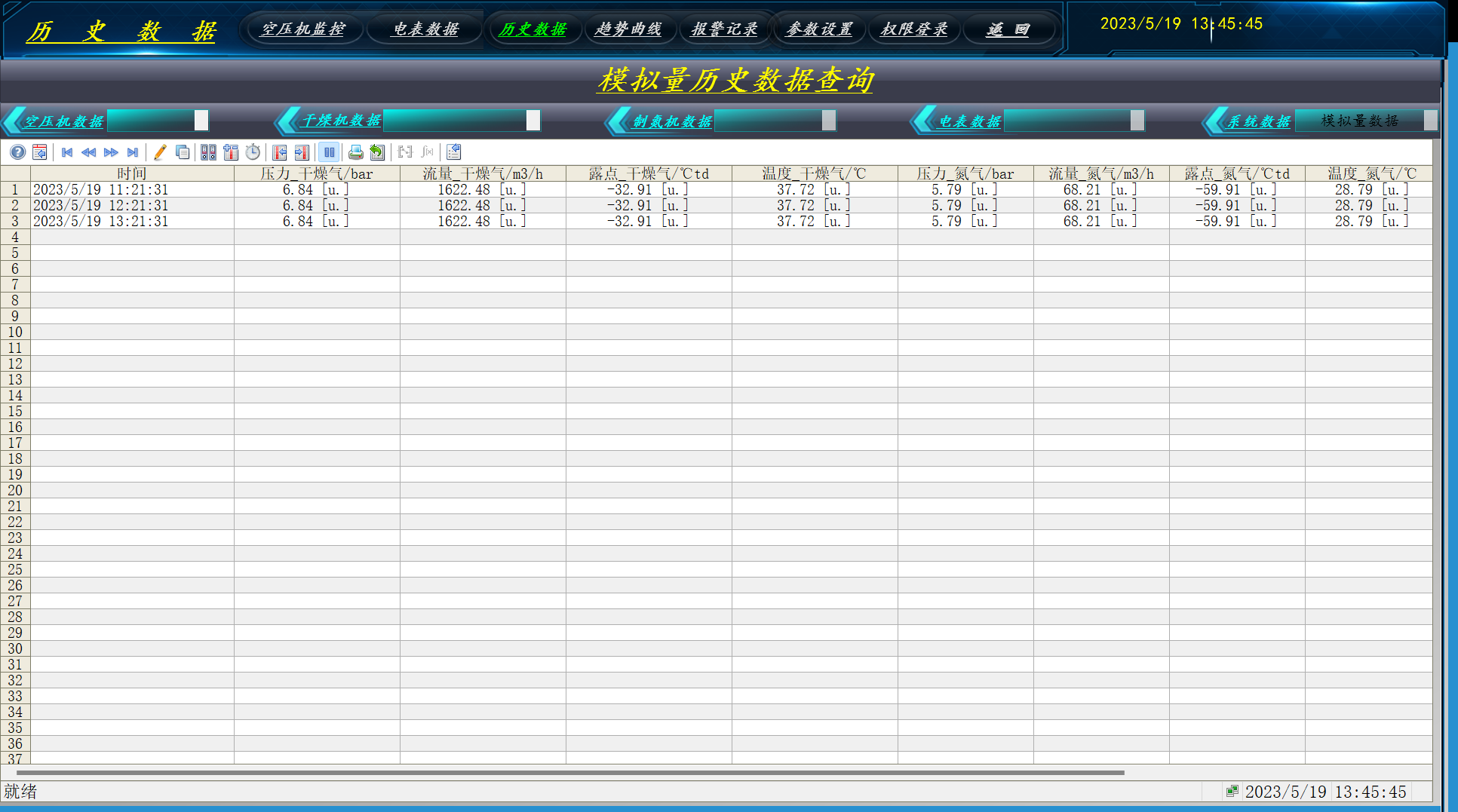Open the 空压机数据 dropdown box
This screenshot has width=1458, height=812.
pos(158,121)
